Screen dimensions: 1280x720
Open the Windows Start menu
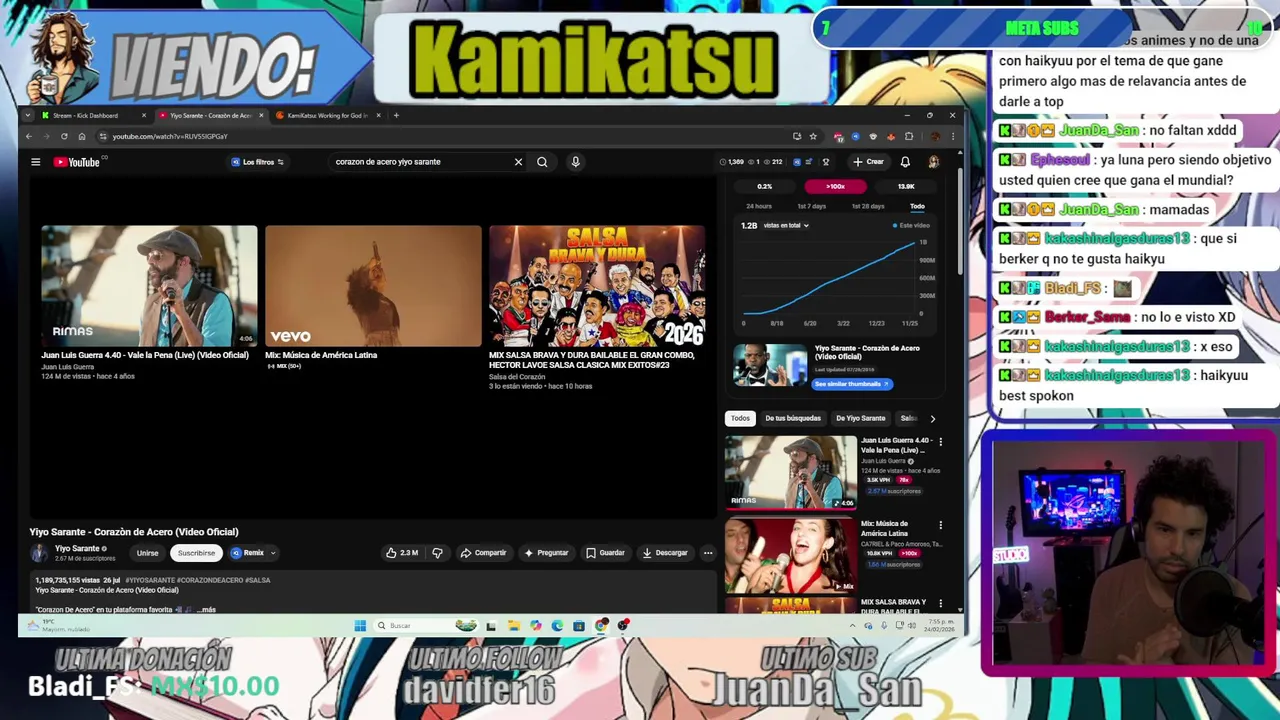click(x=360, y=626)
